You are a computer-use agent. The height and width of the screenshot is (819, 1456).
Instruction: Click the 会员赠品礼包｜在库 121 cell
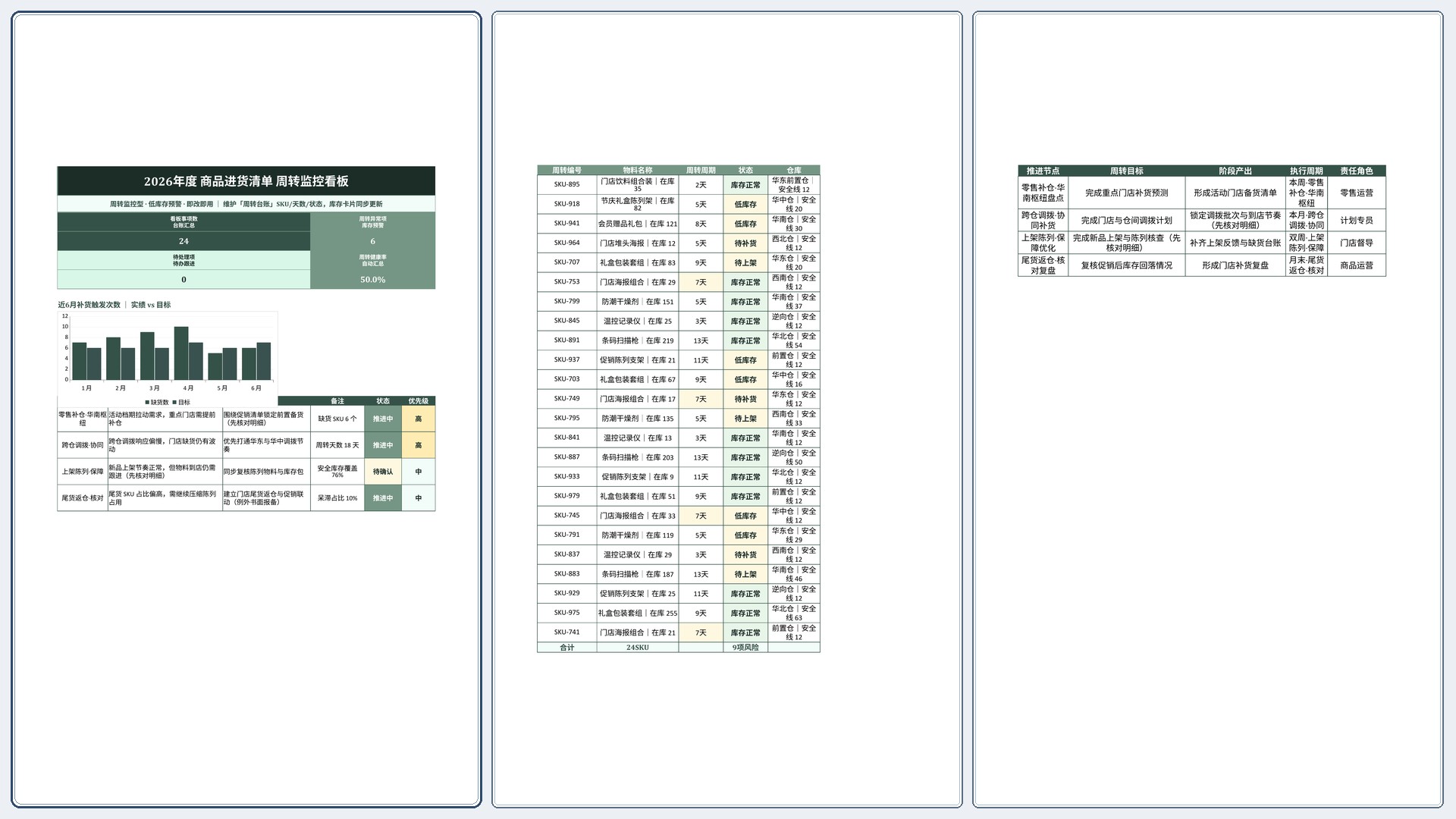click(638, 224)
